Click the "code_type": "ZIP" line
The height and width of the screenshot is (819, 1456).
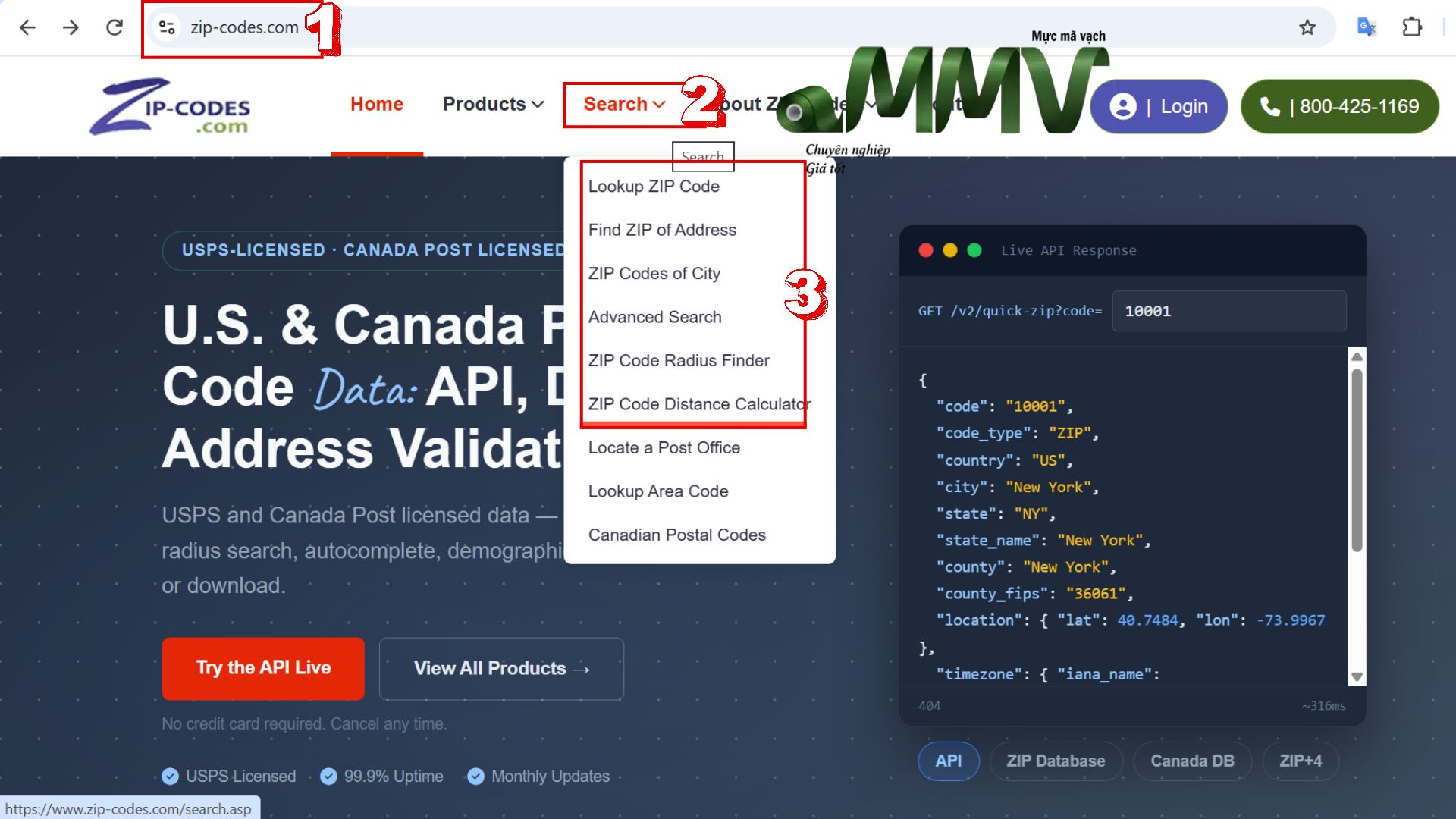(1018, 433)
